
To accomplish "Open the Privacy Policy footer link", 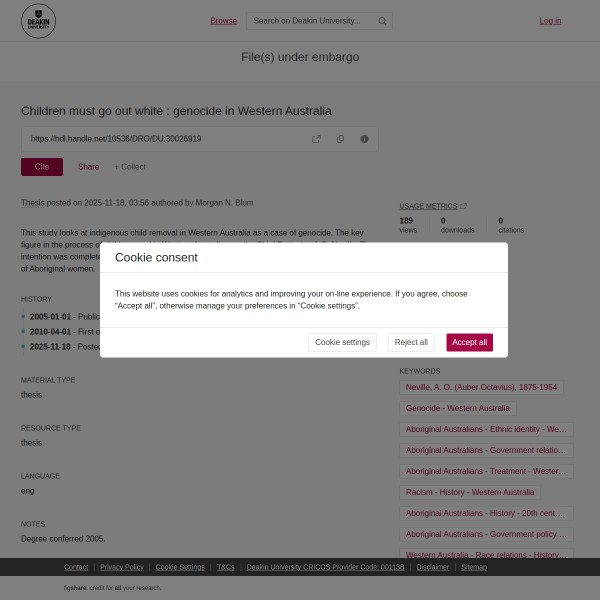I will [x=122, y=567].
